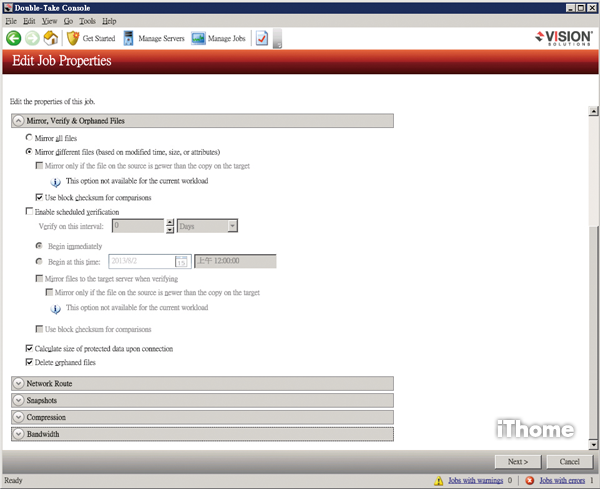The image size is (600, 489).
Task: Toggle Enable scheduled verification checkbox
Action: [x=28, y=212]
